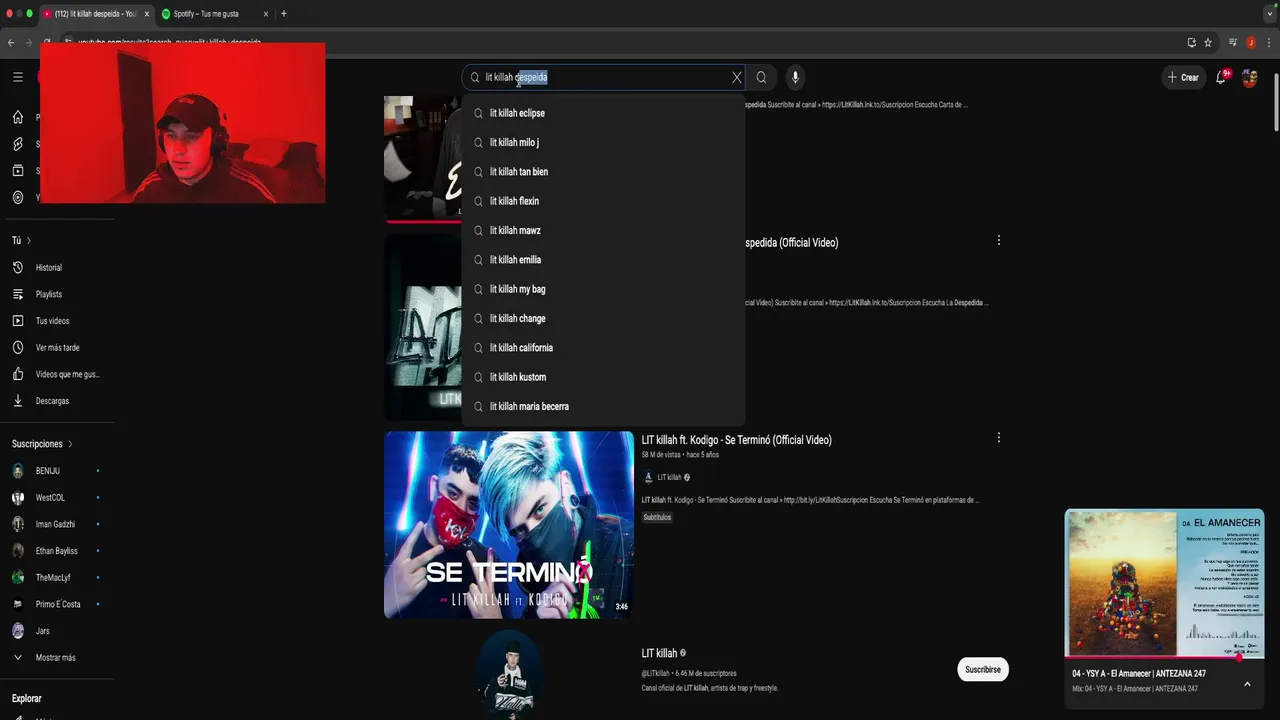Open a new browser tab
This screenshot has height=720, width=1280.
click(284, 14)
